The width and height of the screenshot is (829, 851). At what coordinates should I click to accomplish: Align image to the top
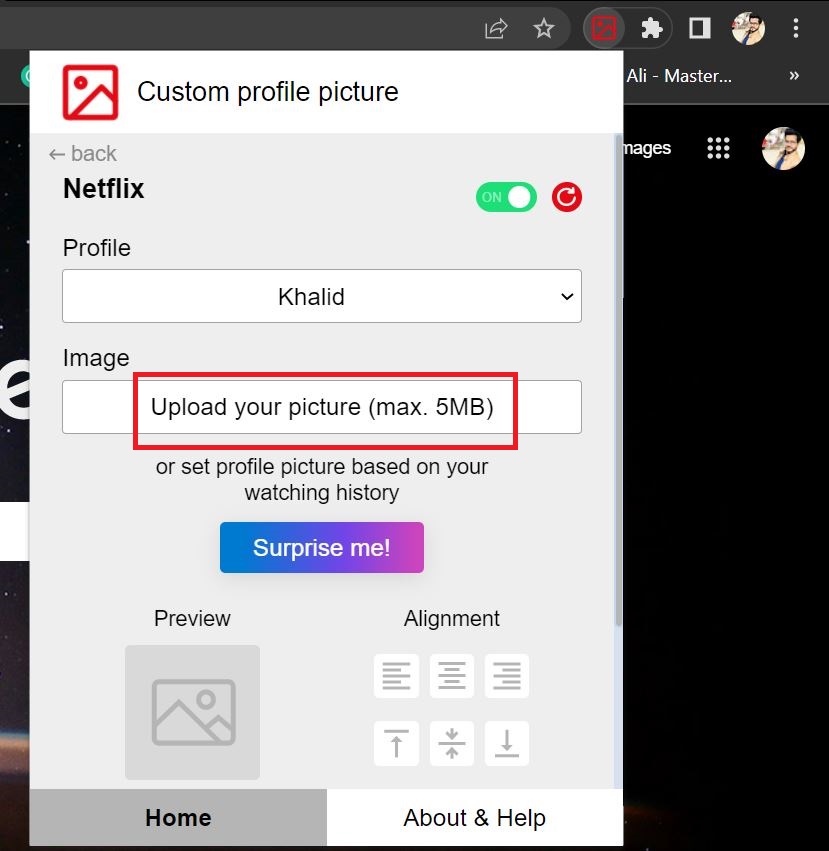point(396,743)
